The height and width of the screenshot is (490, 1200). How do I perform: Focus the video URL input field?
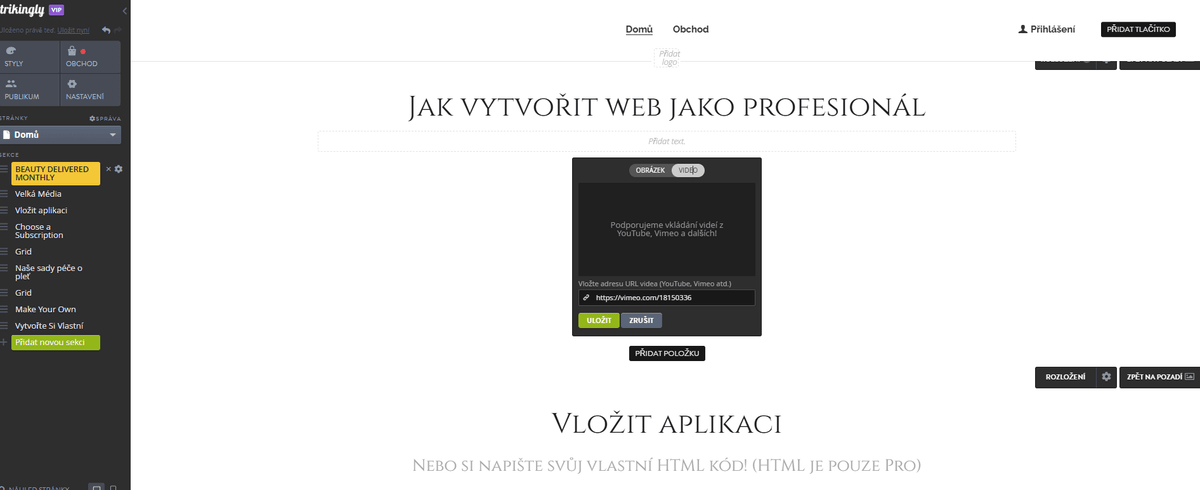[667, 298]
